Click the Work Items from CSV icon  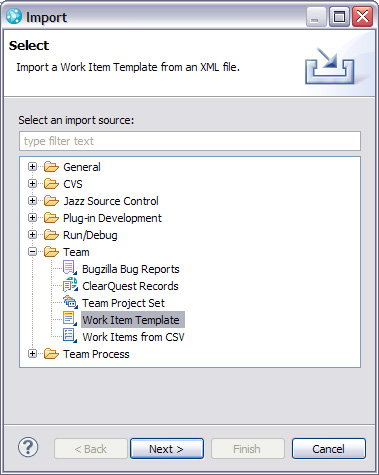[70, 336]
